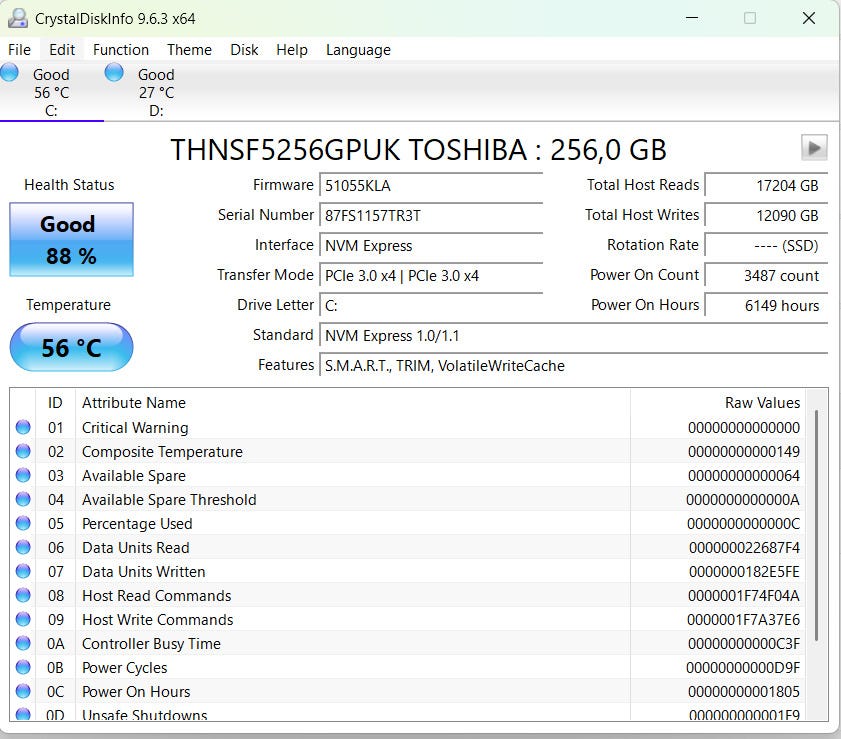The height and width of the screenshot is (739, 841).
Task: Click the Features field with TRIM
Action: tap(573, 366)
